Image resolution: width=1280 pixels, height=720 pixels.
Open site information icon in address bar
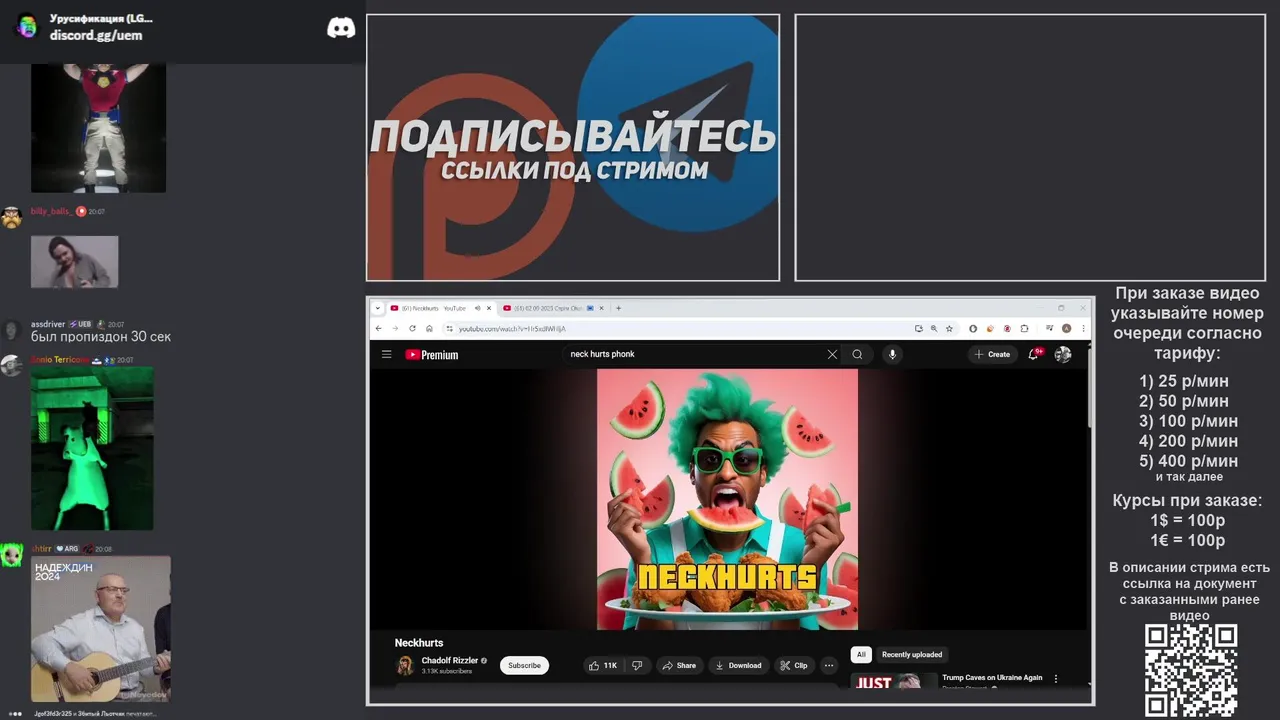point(449,328)
